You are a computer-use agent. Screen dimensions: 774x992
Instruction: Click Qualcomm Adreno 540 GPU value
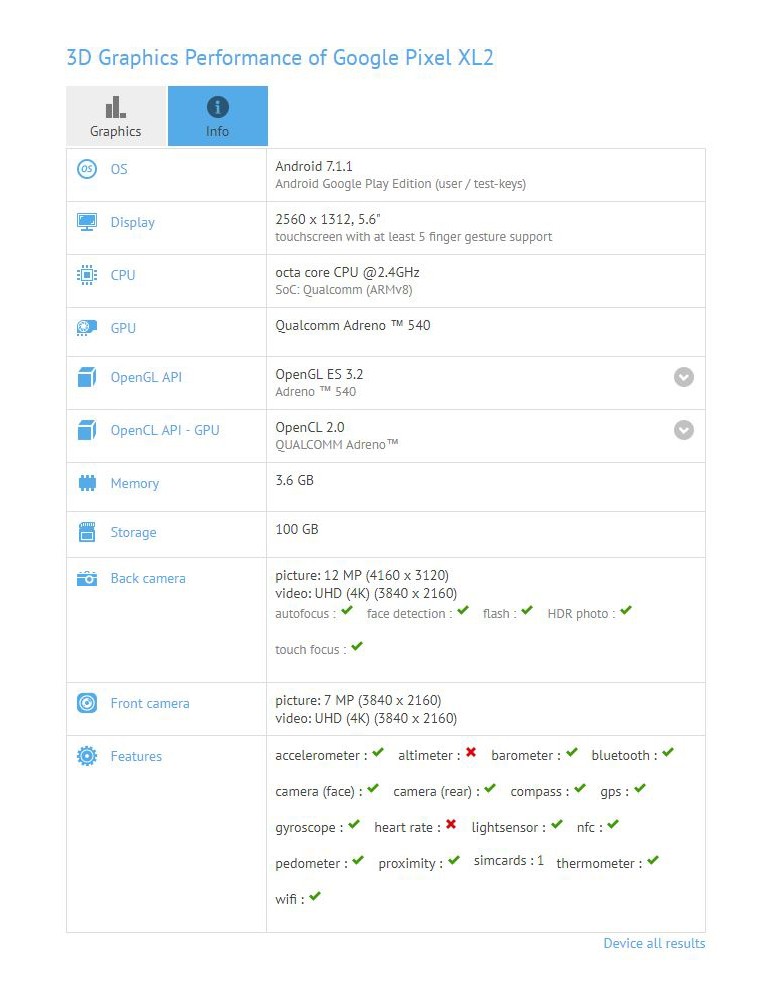click(x=353, y=325)
